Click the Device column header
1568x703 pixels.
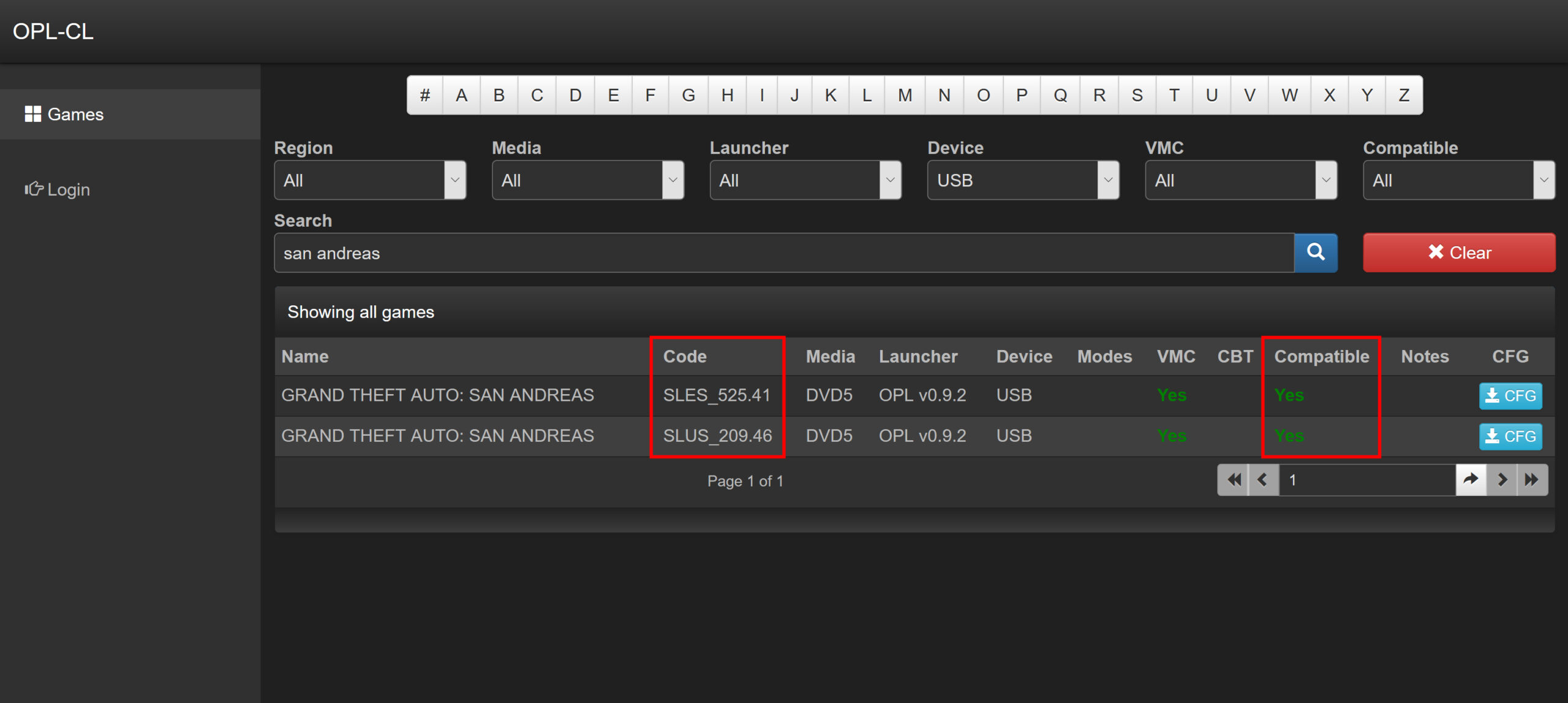(1024, 357)
